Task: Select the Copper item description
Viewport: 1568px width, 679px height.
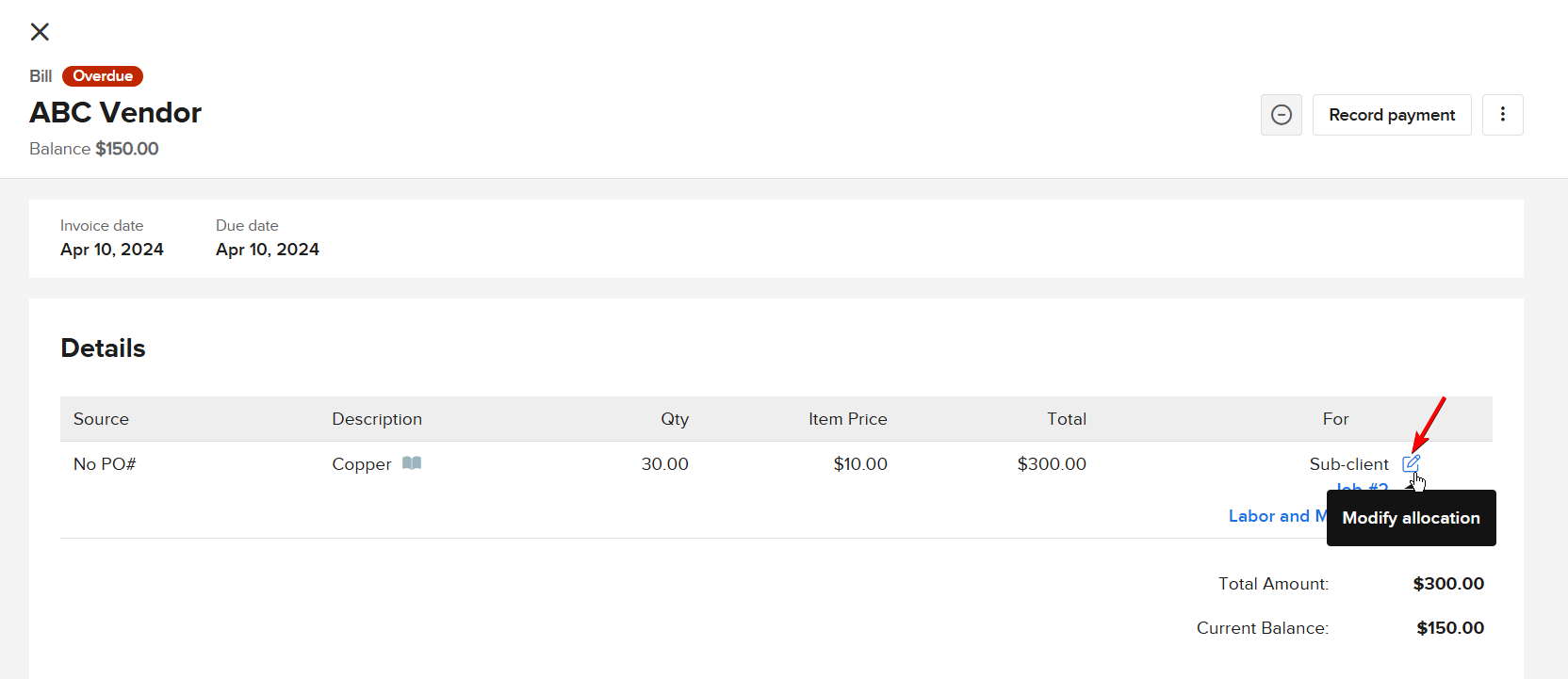Action: tap(361, 464)
